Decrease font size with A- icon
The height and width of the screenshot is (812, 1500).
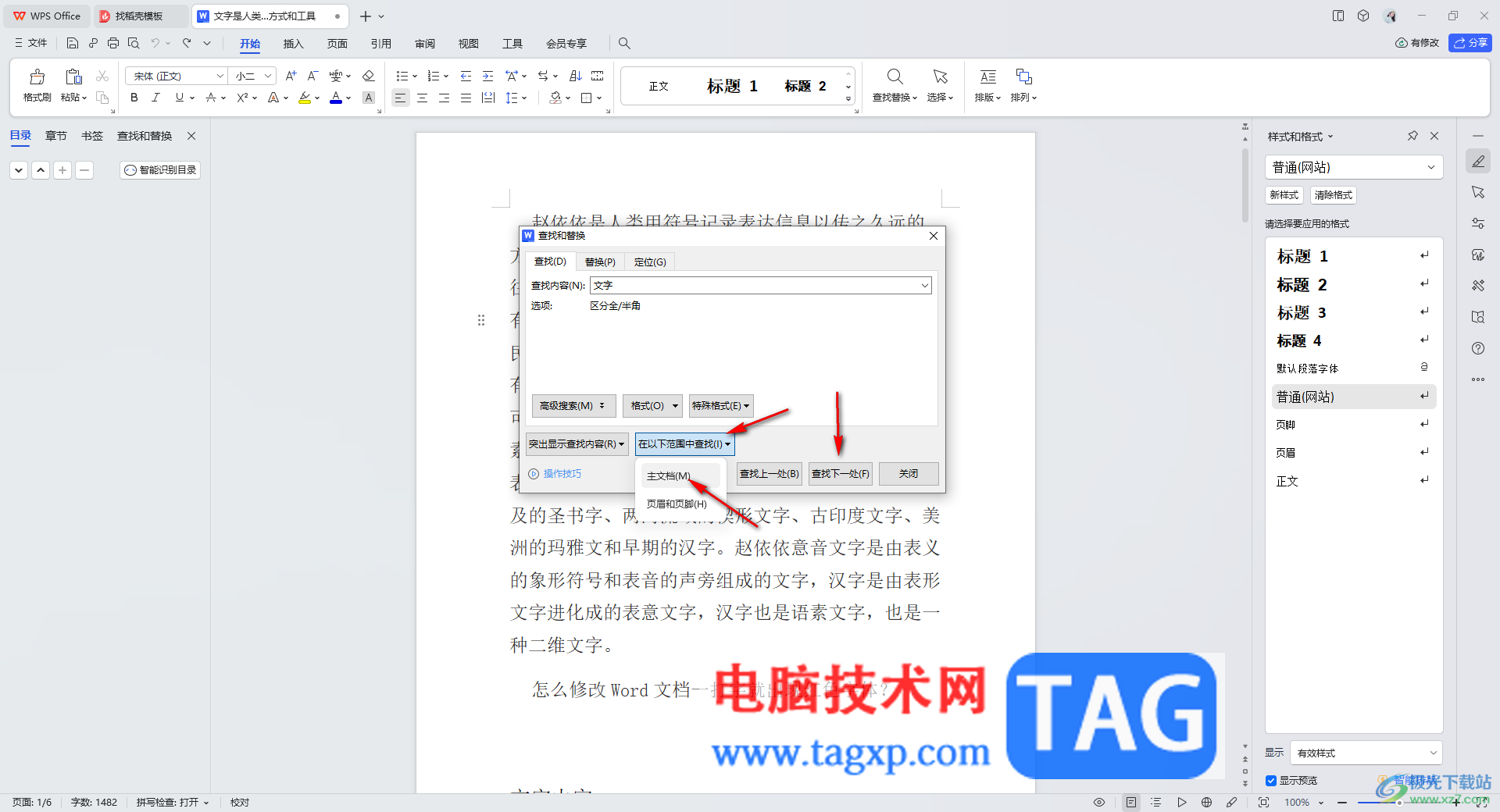point(312,76)
